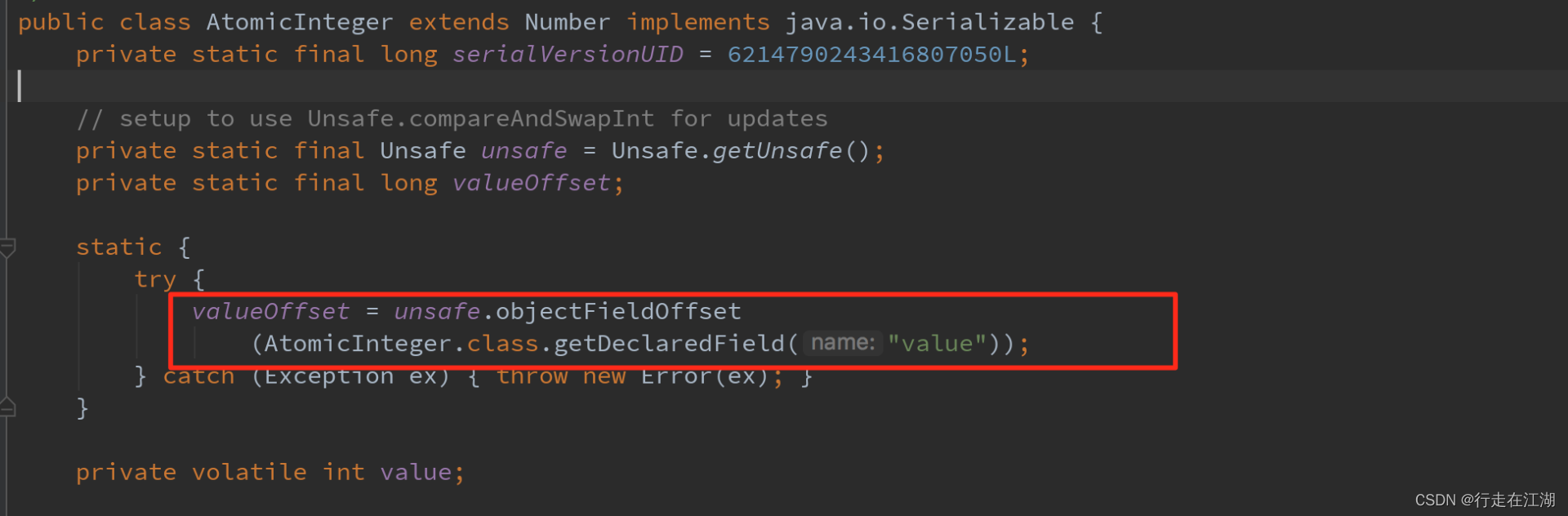1568x516 pixels.
Task: Click the 6214790243416807050L numeric literal
Action: 871,55
